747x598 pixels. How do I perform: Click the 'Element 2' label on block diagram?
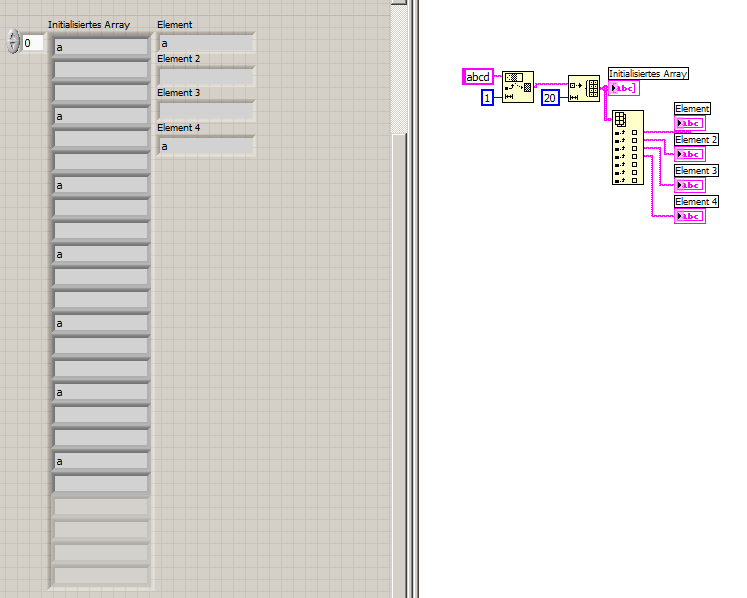click(x=696, y=140)
